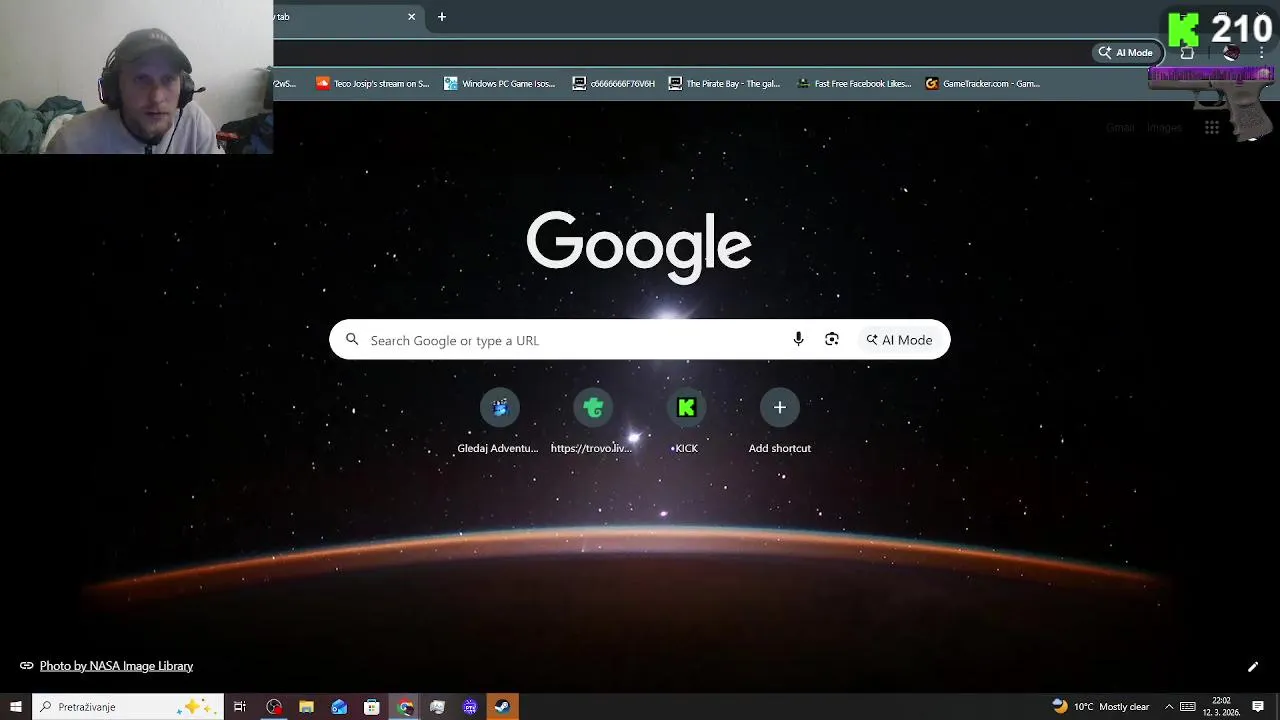Open GameTracker.com bookmark
1280x720 pixels.
click(x=983, y=84)
